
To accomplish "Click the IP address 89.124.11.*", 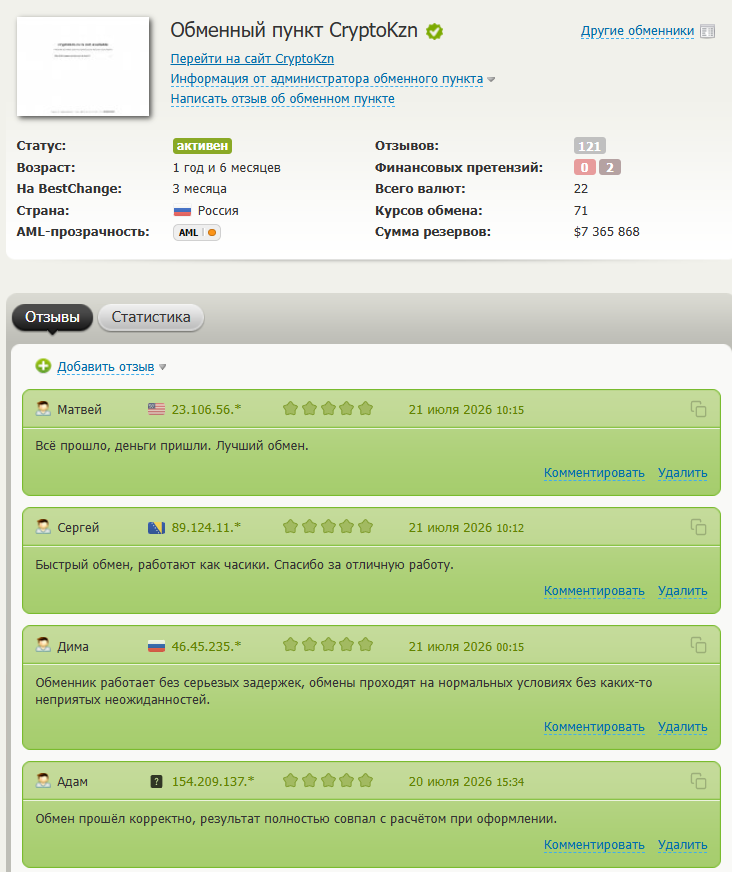I will [206, 528].
